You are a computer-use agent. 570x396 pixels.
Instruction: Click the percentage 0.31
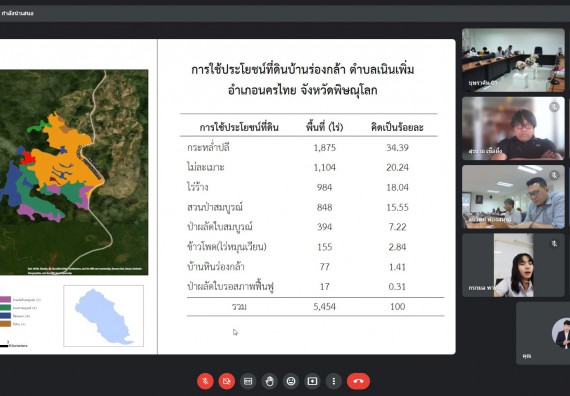[397, 287]
